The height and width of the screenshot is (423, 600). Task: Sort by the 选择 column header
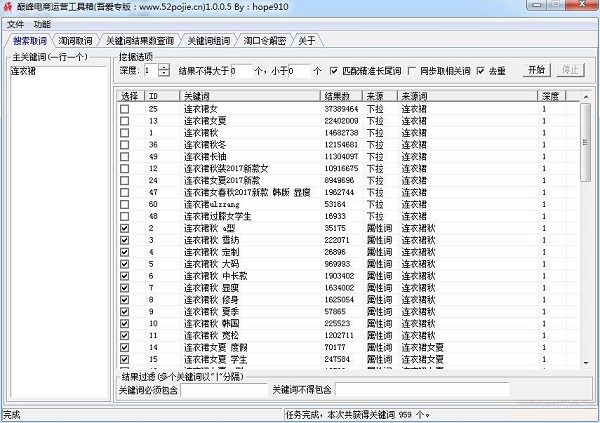(131, 96)
